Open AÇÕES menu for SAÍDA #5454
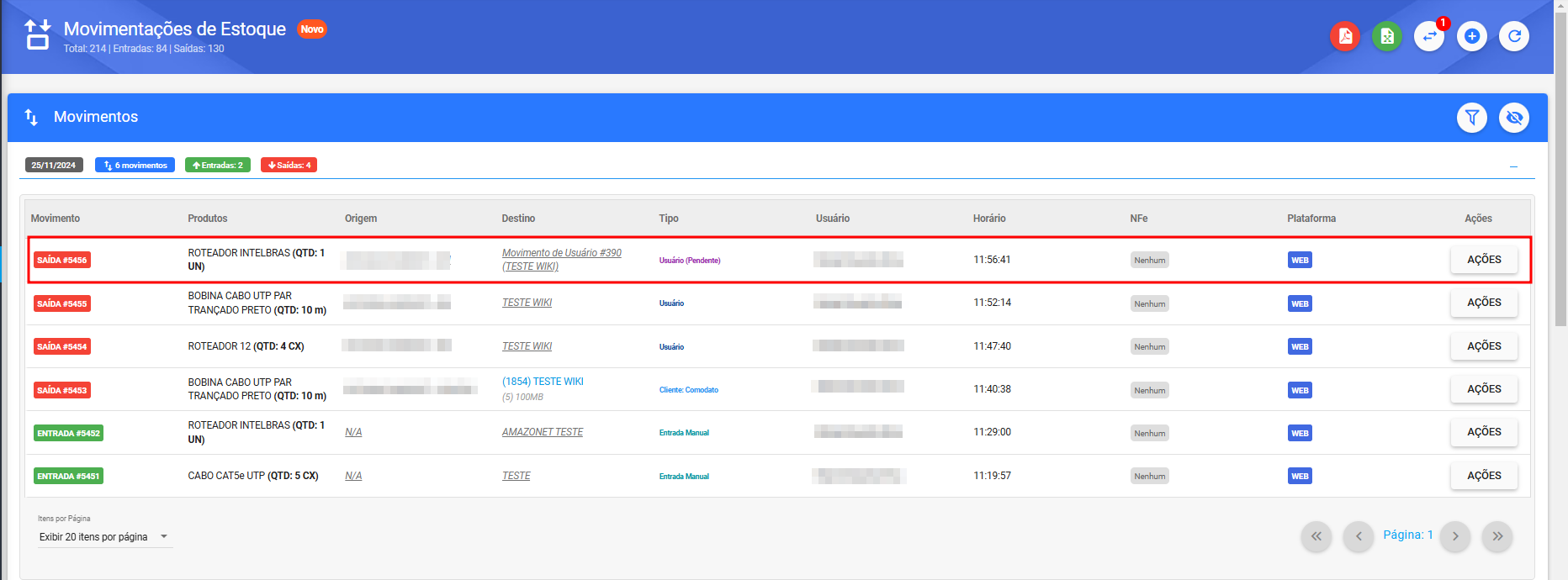This screenshot has width=1568, height=580. coord(1484,346)
